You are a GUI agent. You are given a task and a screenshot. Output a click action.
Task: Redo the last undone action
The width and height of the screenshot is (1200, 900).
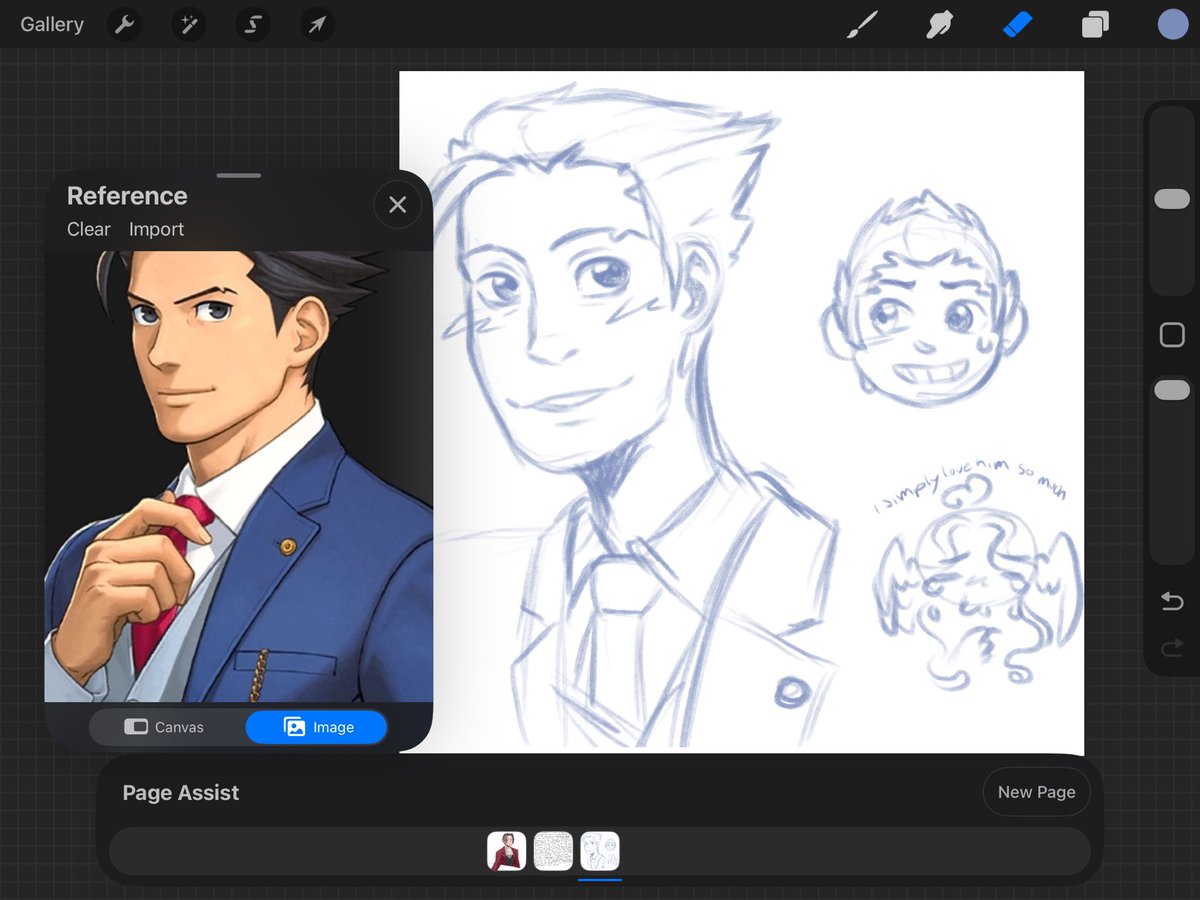[1172, 650]
